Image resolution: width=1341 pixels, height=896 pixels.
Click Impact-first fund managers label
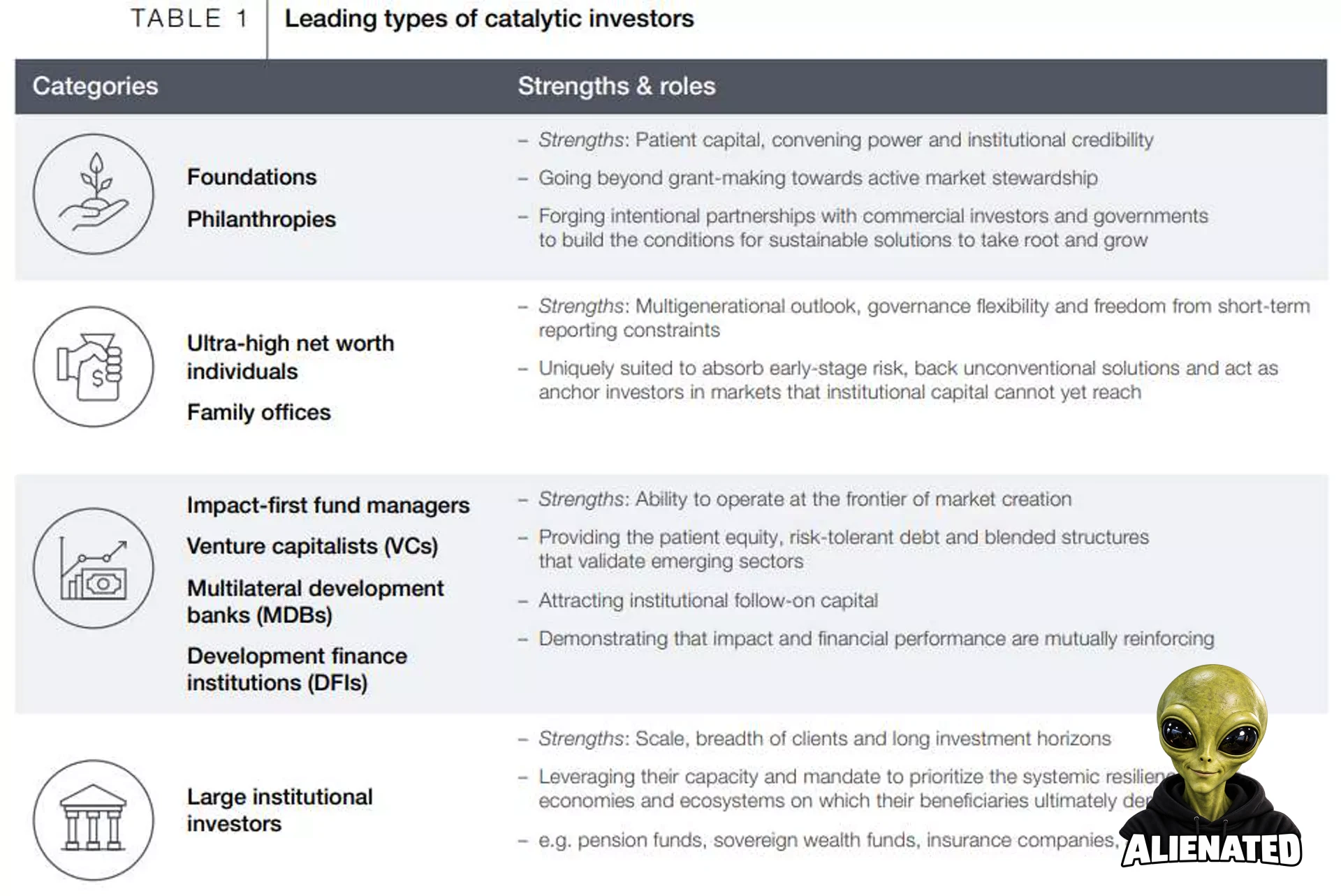[328, 505]
